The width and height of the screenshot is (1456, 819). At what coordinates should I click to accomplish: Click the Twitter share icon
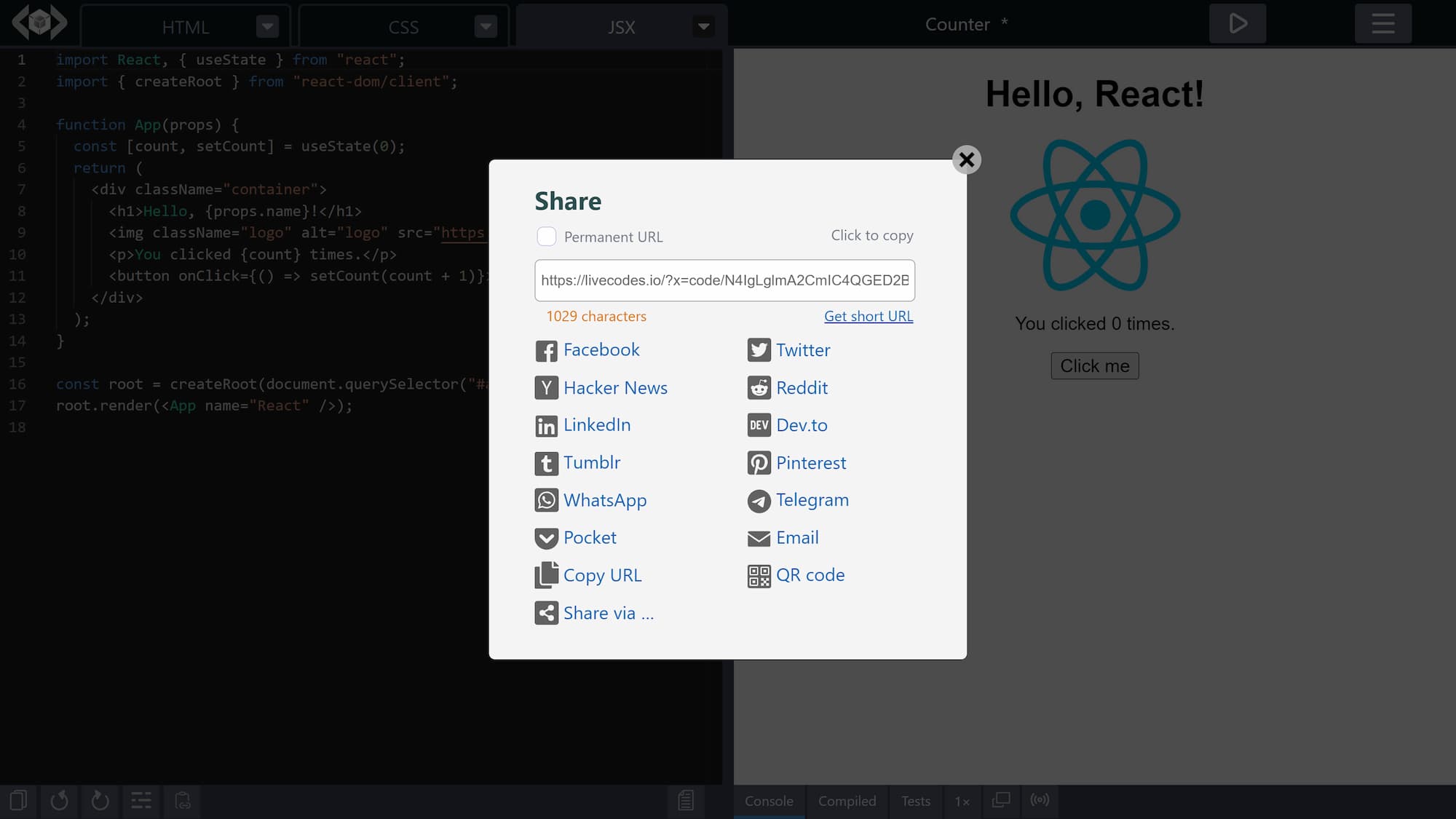point(759,350)
